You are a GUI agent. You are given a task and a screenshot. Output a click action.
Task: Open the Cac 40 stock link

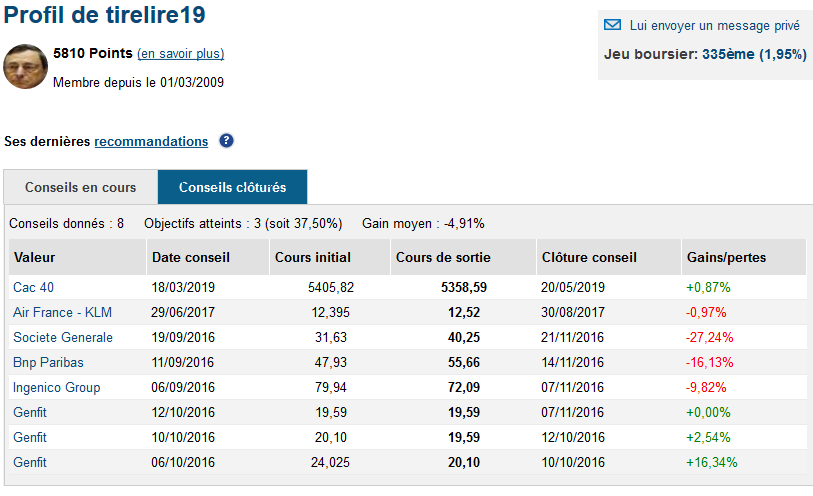33,287
